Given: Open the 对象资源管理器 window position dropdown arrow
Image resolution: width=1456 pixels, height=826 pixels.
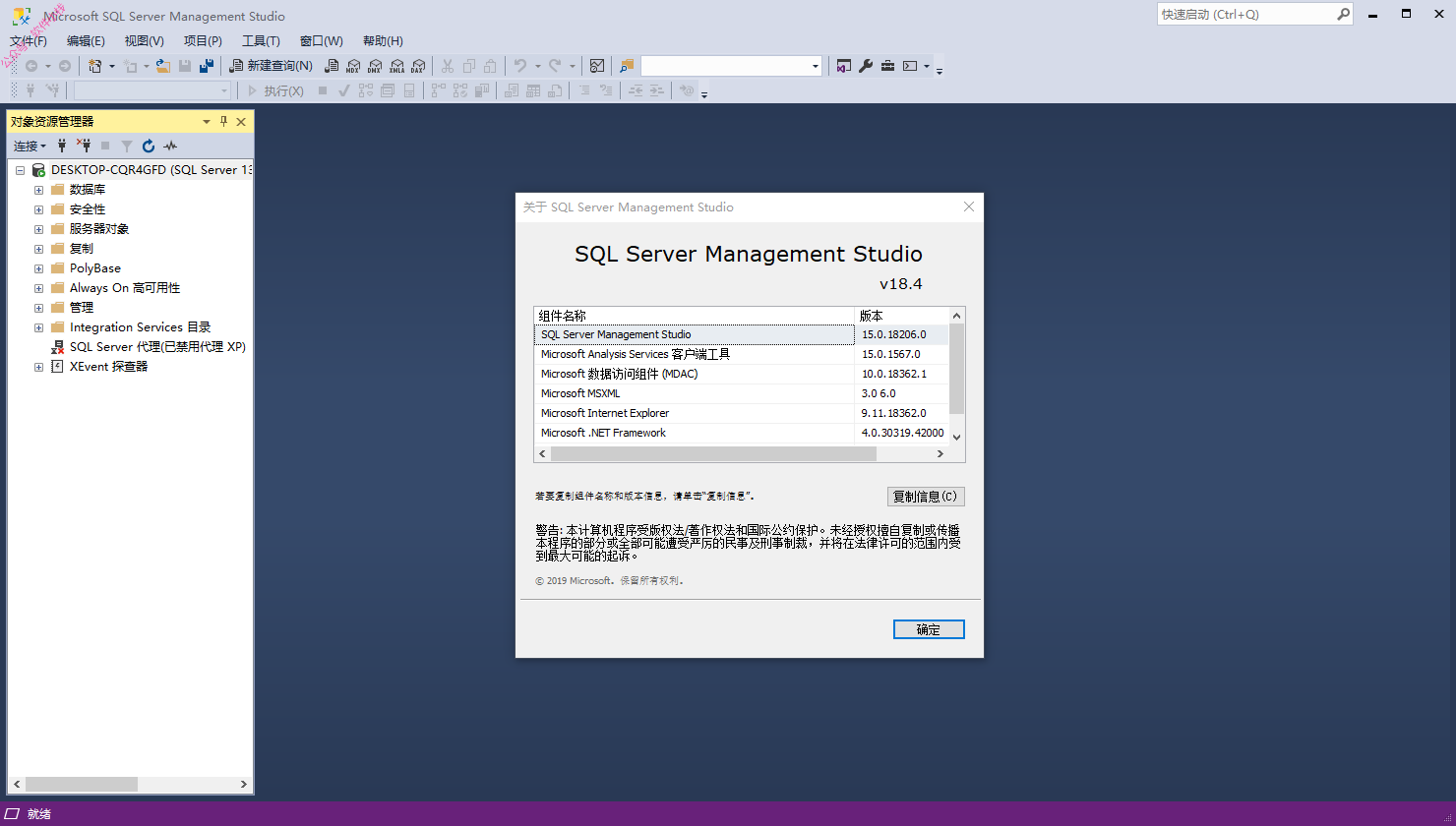Looking at the screenshot, I should pos(207,121).
